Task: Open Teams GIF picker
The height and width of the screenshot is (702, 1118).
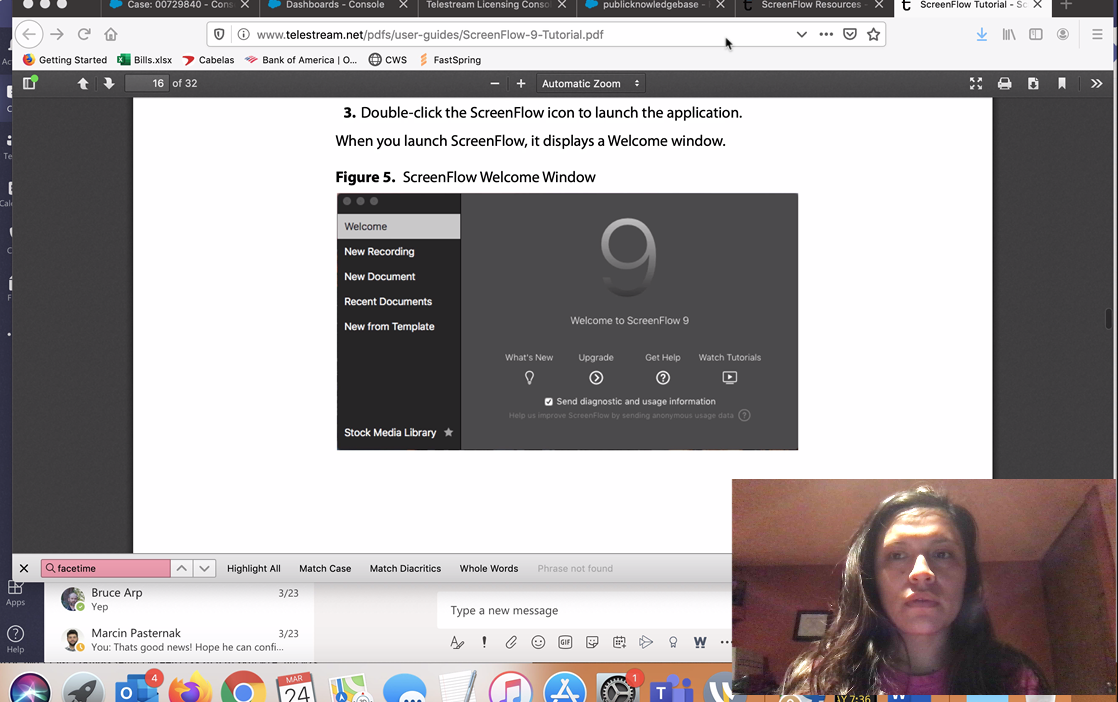Action: click(x=565, y=642)
